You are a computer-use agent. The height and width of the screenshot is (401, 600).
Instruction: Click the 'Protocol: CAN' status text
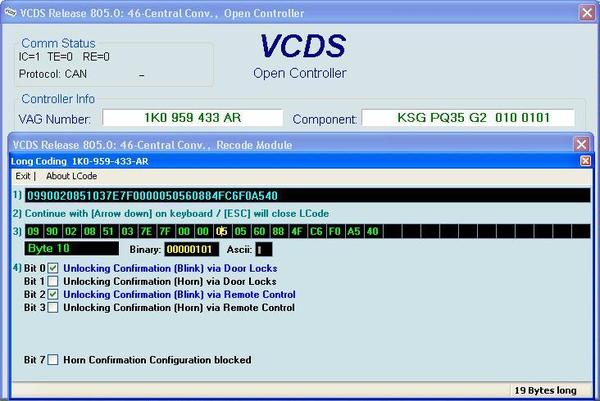pos(53,73)
